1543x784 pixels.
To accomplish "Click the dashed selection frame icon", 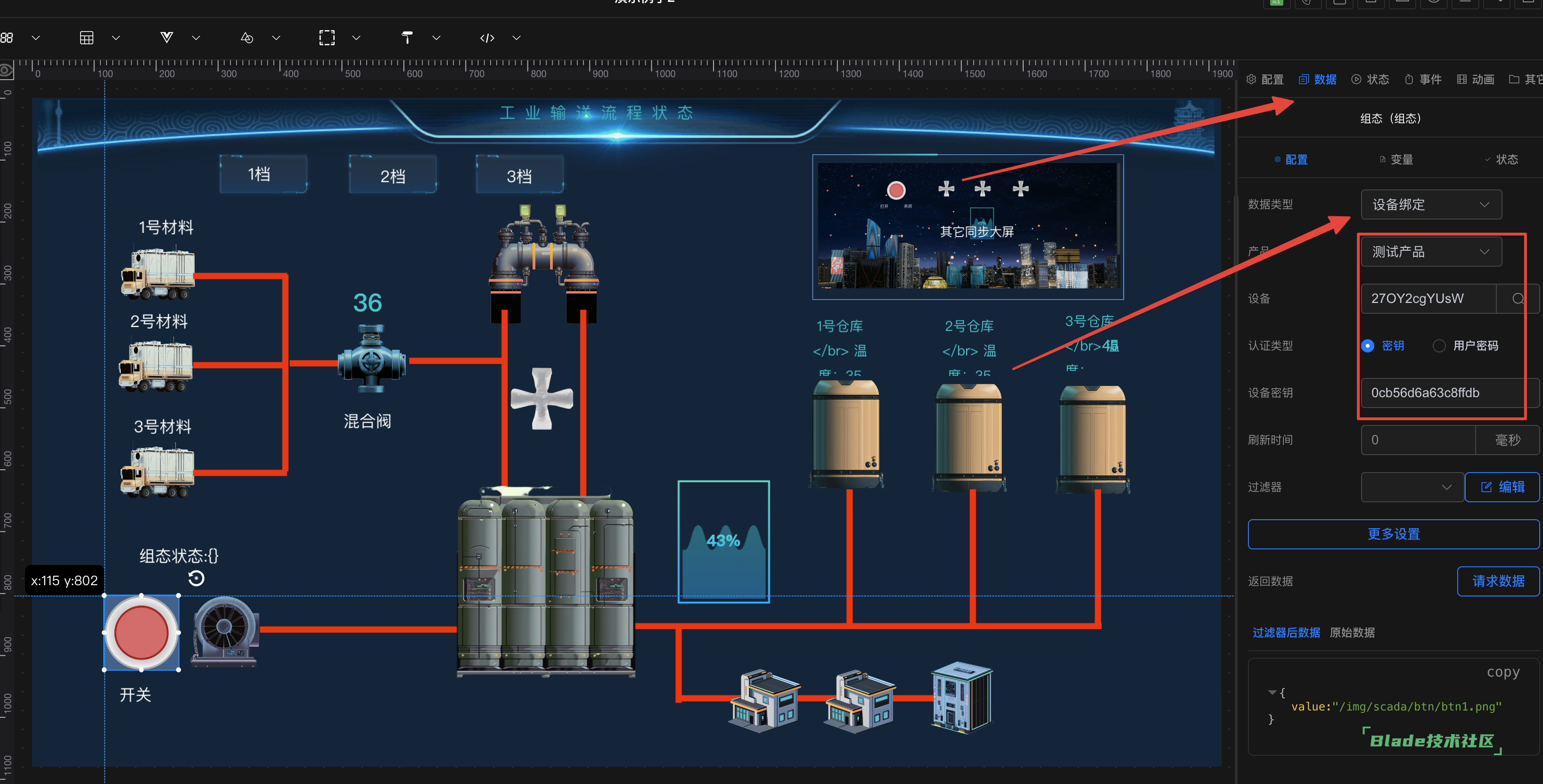I will pyautogui.click(x=327, y=38).
